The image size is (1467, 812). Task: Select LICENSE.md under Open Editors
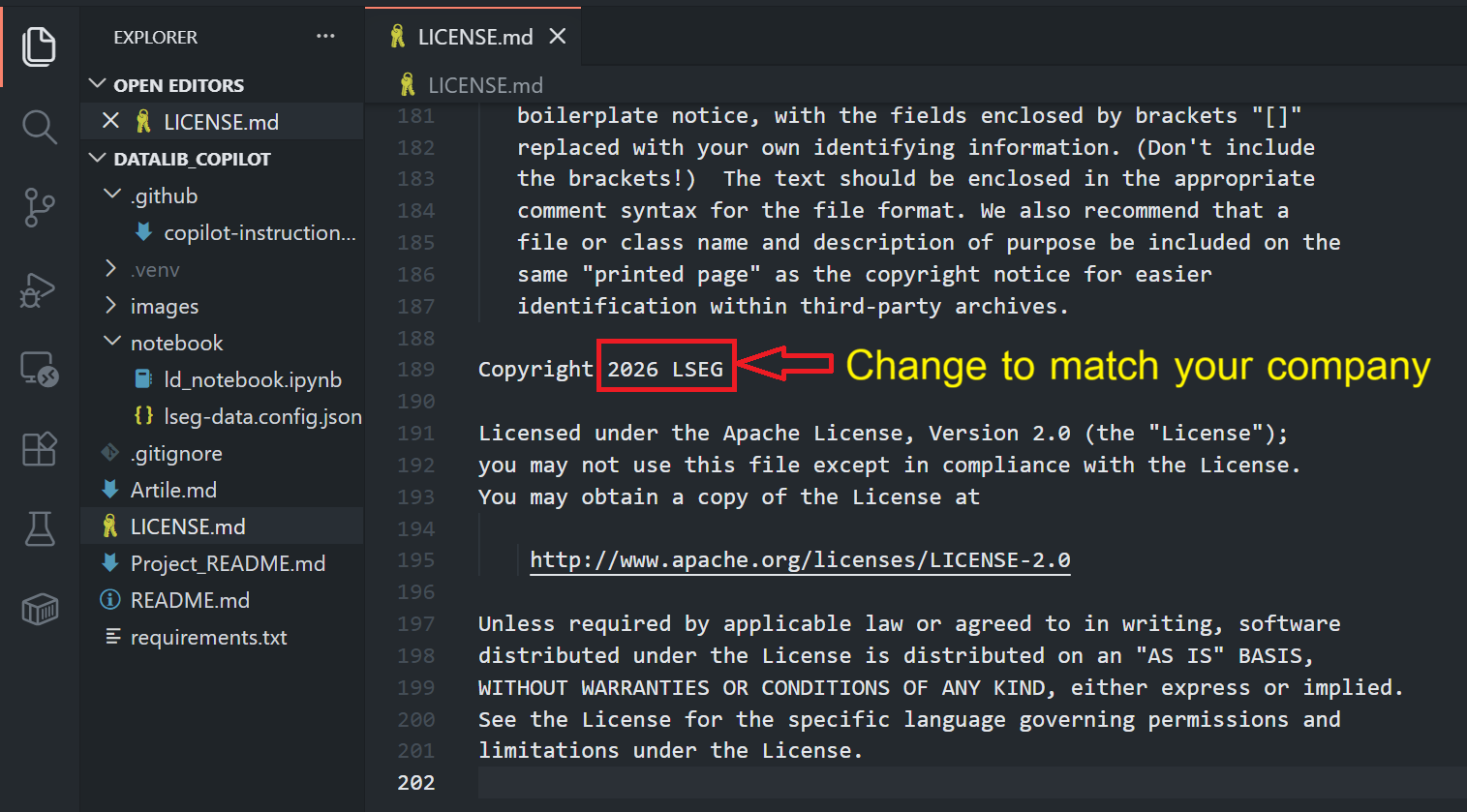pos(222,121)
